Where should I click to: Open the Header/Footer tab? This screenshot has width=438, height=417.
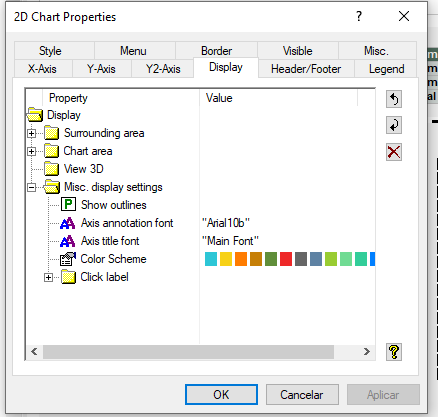pyautogui.click(x=306, y=69)
